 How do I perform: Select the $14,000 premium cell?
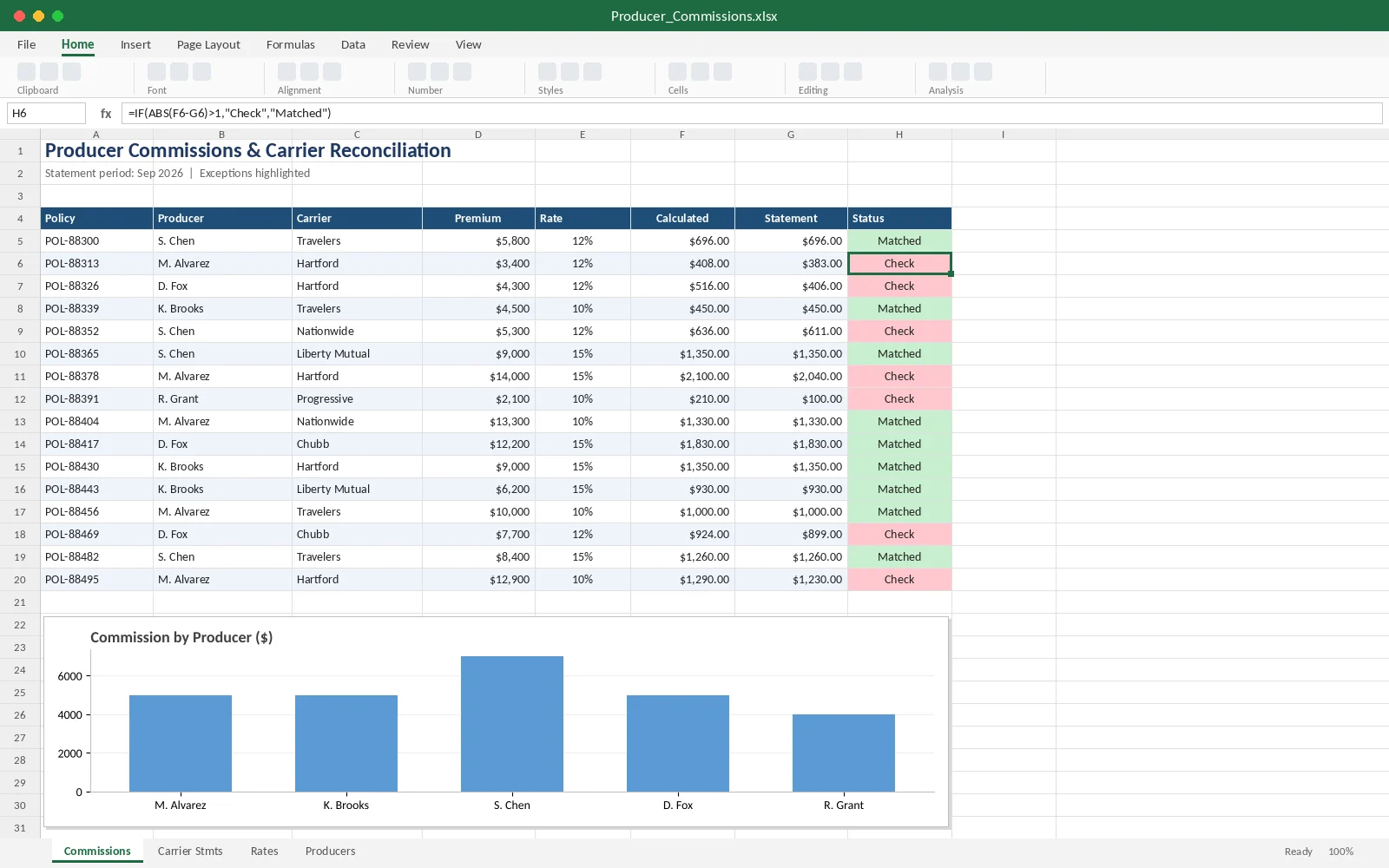(478, 377)
